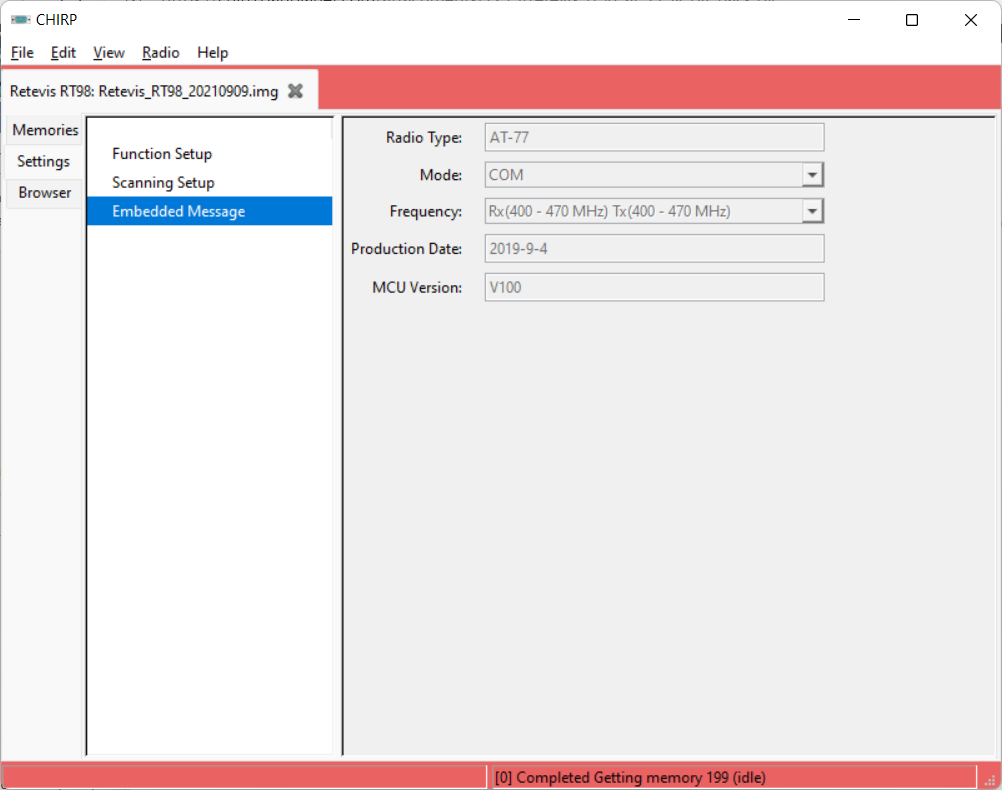Click the Production Date field showing 2019-9-4

[654, 249]
